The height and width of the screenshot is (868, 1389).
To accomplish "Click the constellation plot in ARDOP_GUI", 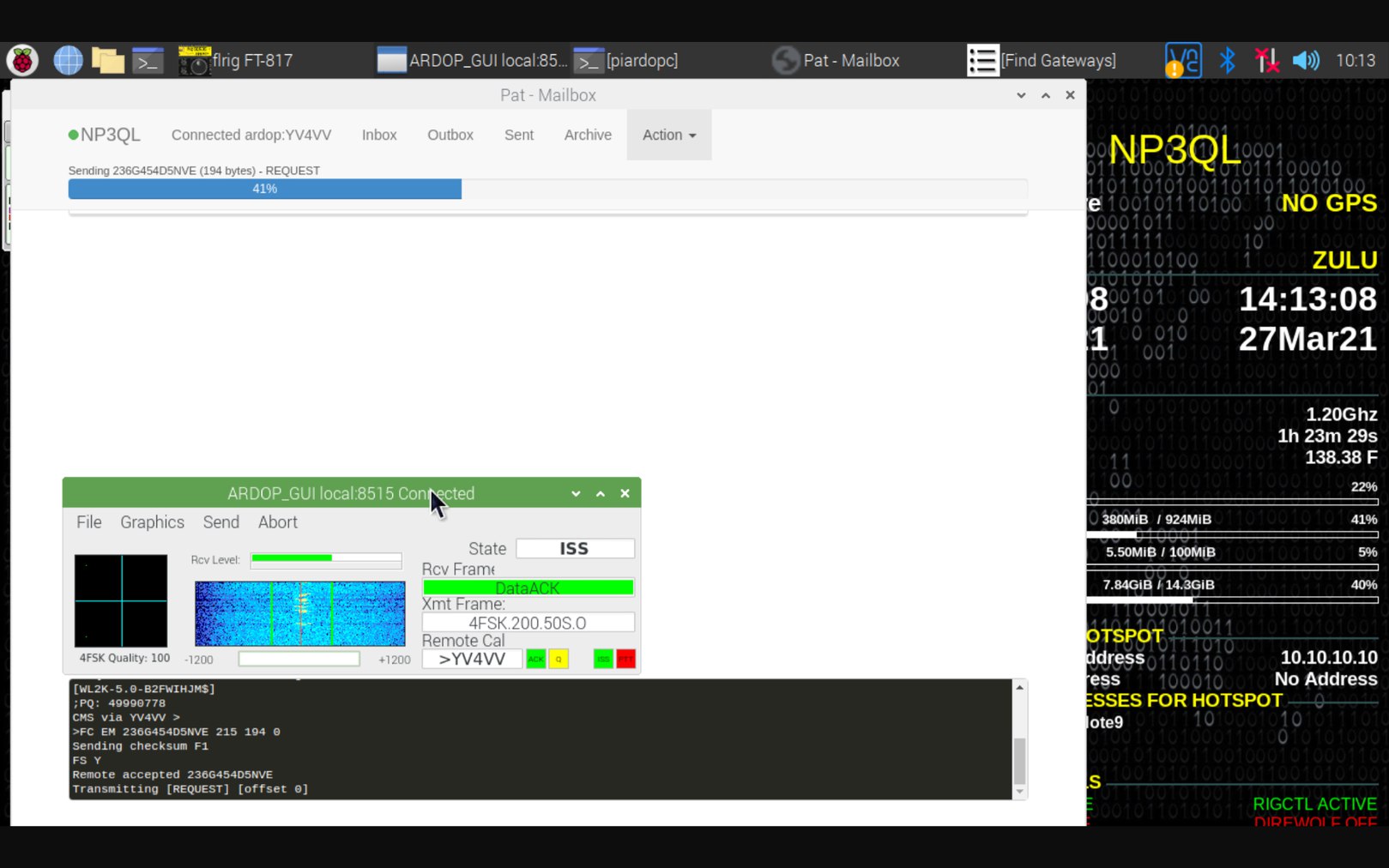I will pos(121,600).
